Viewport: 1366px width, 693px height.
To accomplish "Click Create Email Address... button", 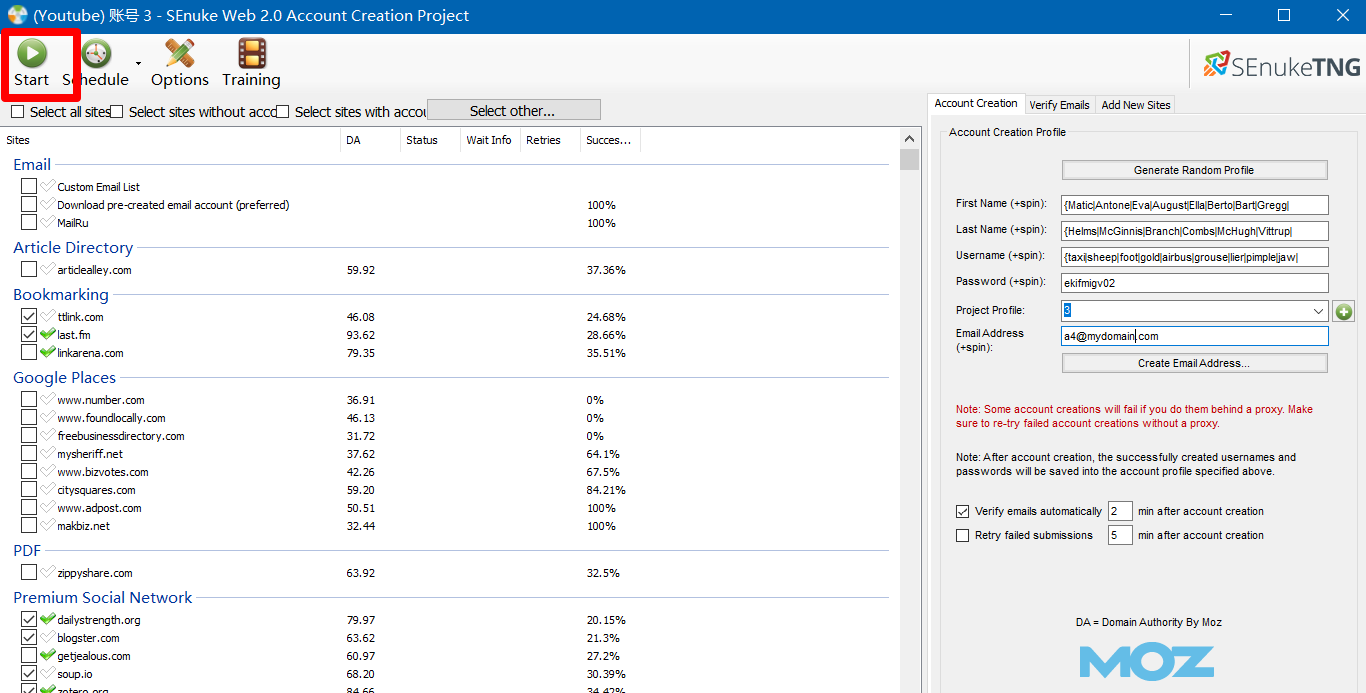I will point(1194,363).
